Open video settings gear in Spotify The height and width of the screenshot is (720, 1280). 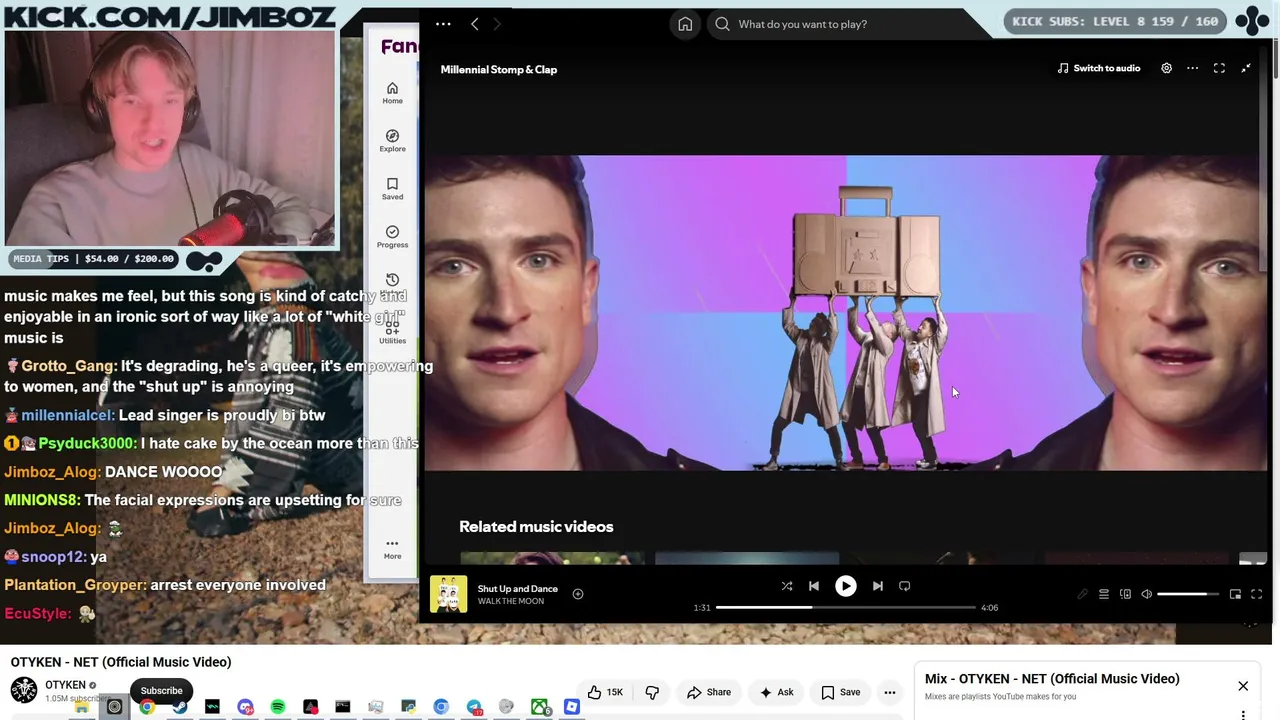click(1166, 68)
